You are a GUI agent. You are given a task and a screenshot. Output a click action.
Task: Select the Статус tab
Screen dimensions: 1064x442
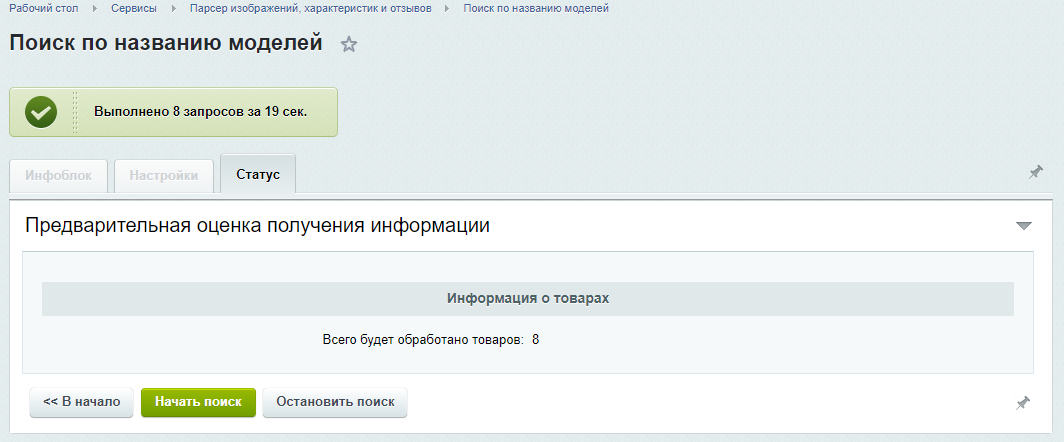pos(258,174)
